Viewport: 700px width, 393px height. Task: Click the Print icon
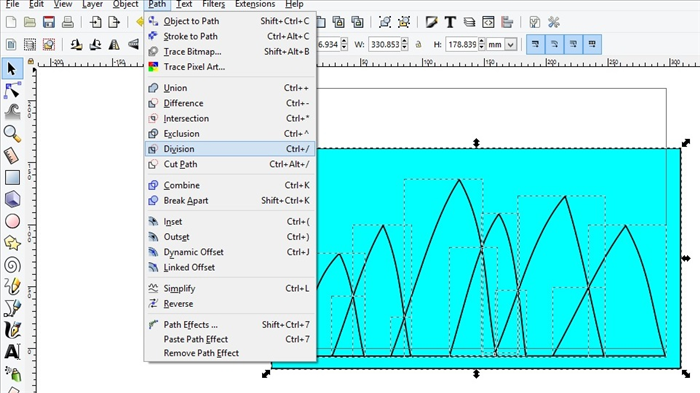click(67, 22)
